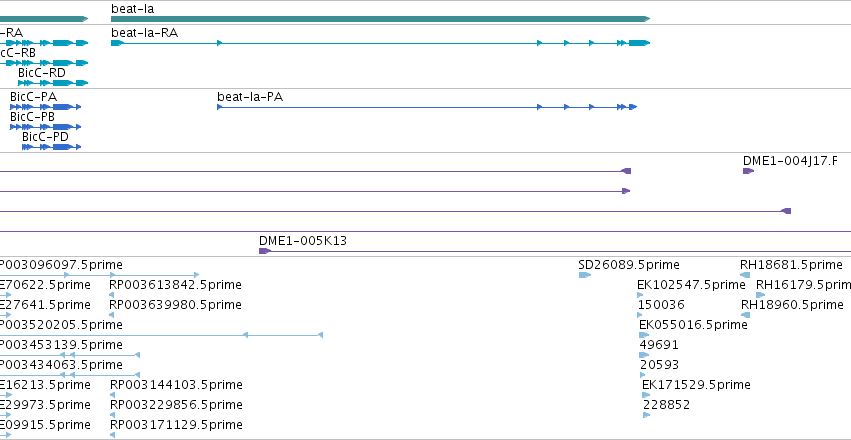851x440 pixels.
Task: Select the RH16179.5prime marker
Action: [760, 295]
